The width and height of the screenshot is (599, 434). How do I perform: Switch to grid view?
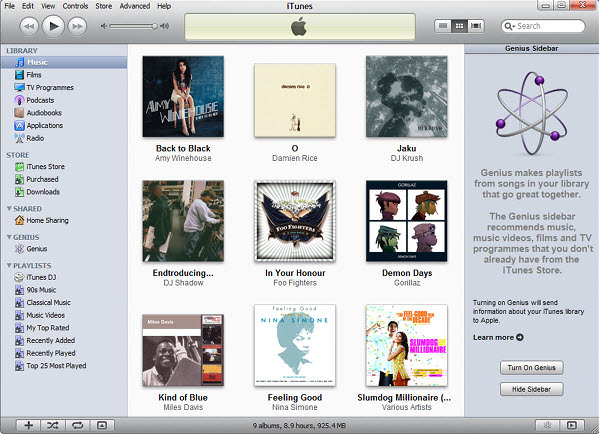click(459, 26)
